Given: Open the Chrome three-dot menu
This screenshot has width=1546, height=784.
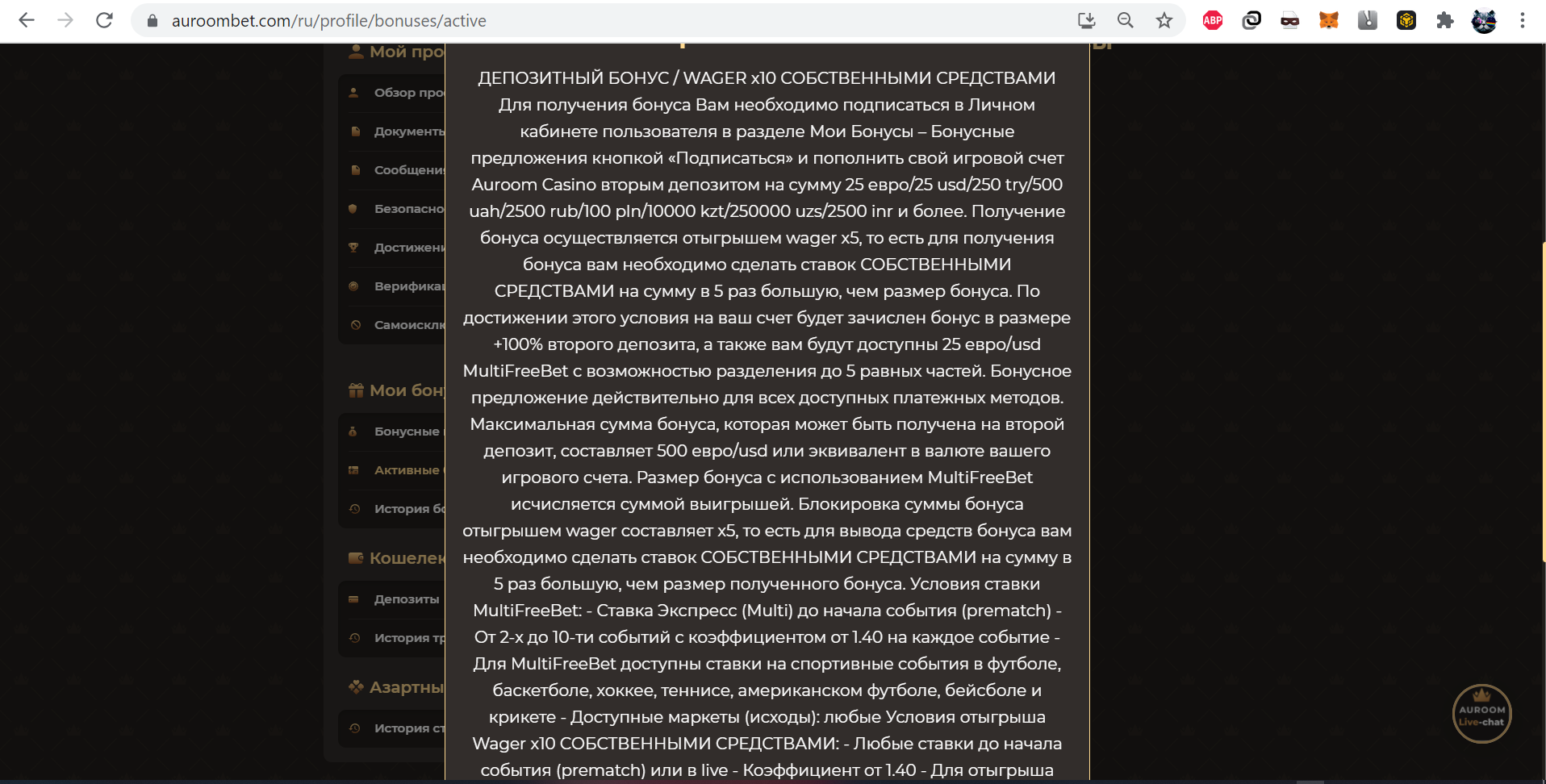Looking at the screenshot, I should point(1523,21).
